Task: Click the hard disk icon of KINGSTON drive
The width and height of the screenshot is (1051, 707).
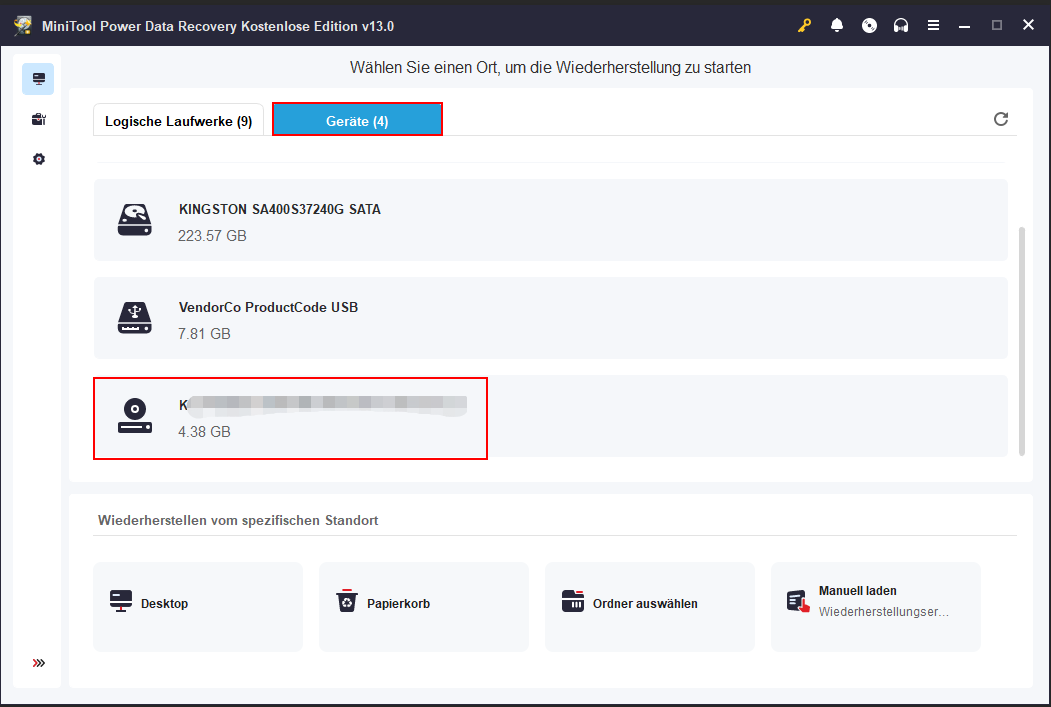Action: pyautogui.click(x=135, y=220)
